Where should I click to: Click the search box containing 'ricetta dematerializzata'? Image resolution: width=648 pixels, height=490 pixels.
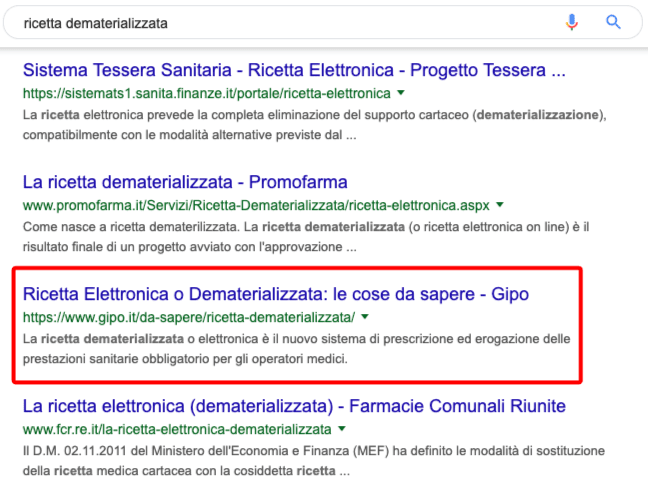pyautogui.click(x=280, y=22)
